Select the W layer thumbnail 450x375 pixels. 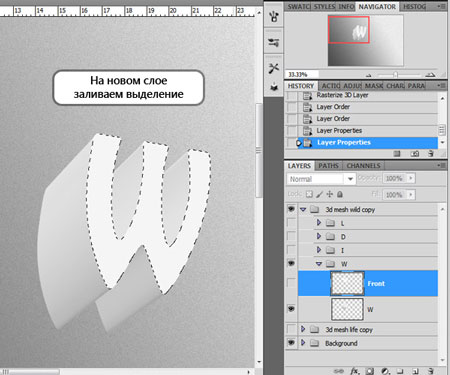347,309
